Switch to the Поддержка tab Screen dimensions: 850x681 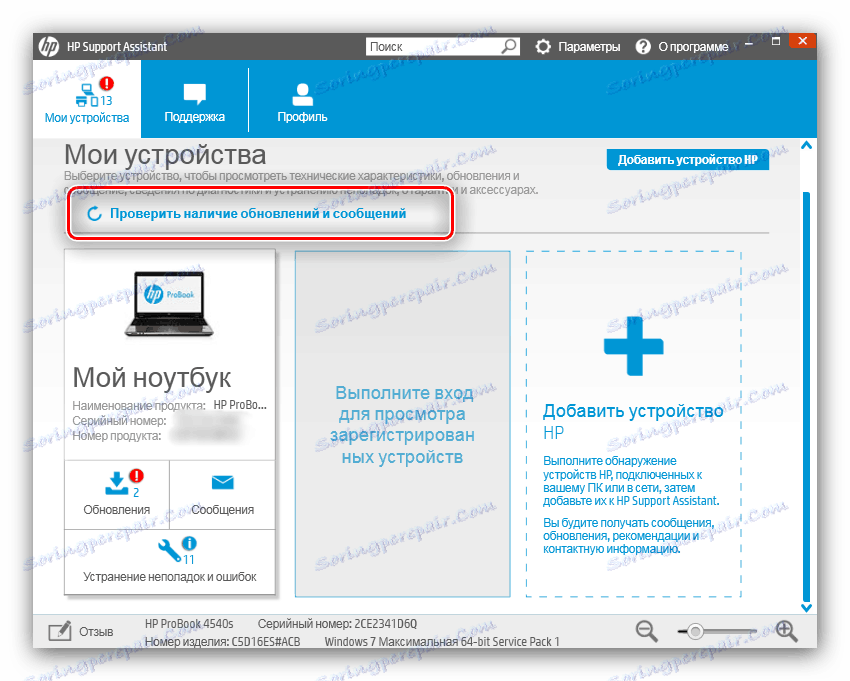coord(193,99)
